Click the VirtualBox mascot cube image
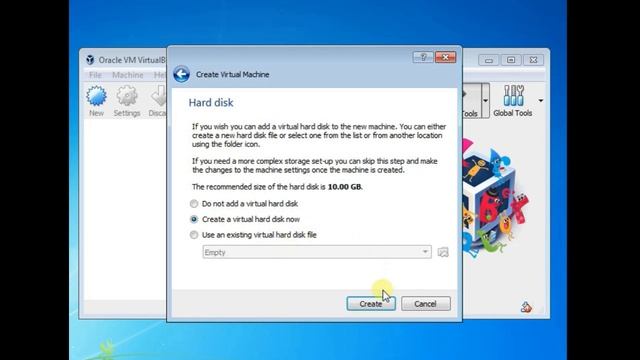640x360 pixels. 495,200
